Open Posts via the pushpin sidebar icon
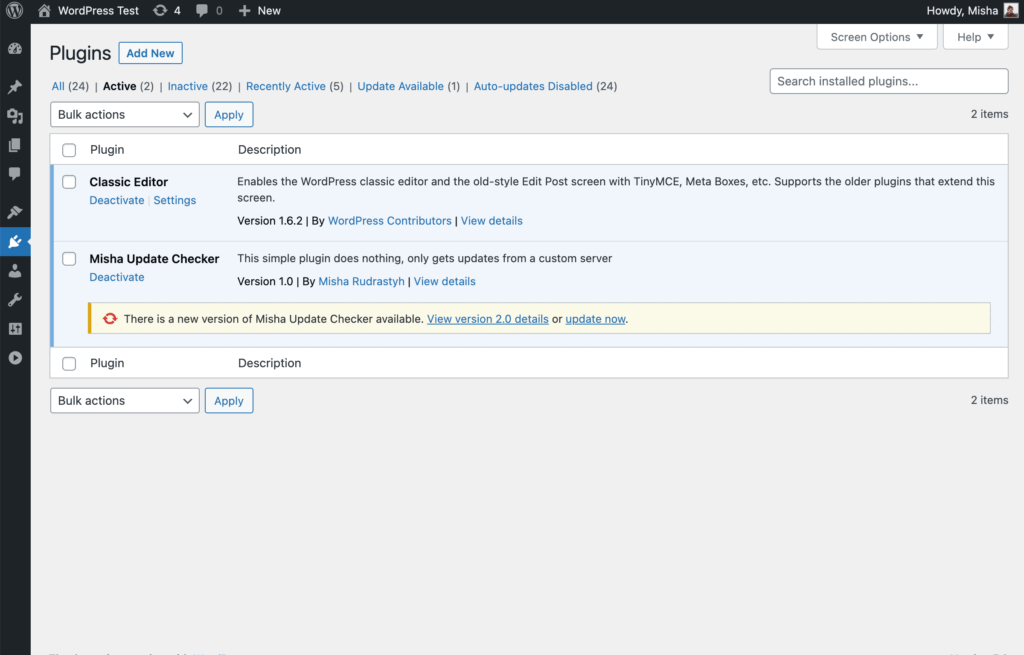This screenshot has width=1024, height=655. [x=15, y=87]
